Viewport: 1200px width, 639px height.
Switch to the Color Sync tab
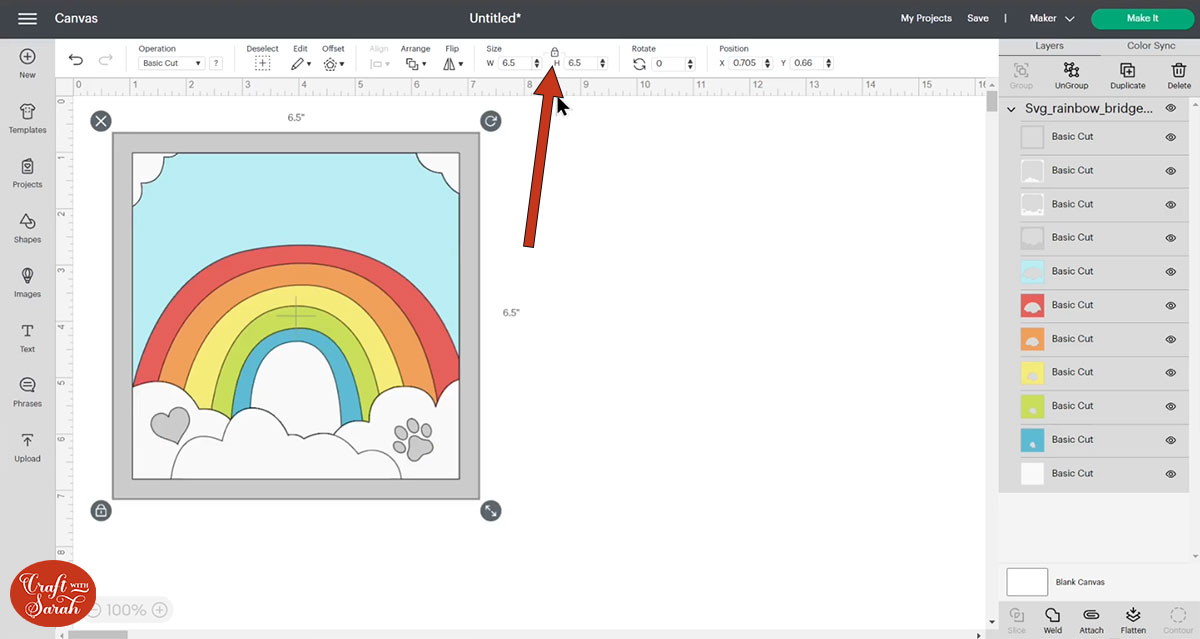1152,45
